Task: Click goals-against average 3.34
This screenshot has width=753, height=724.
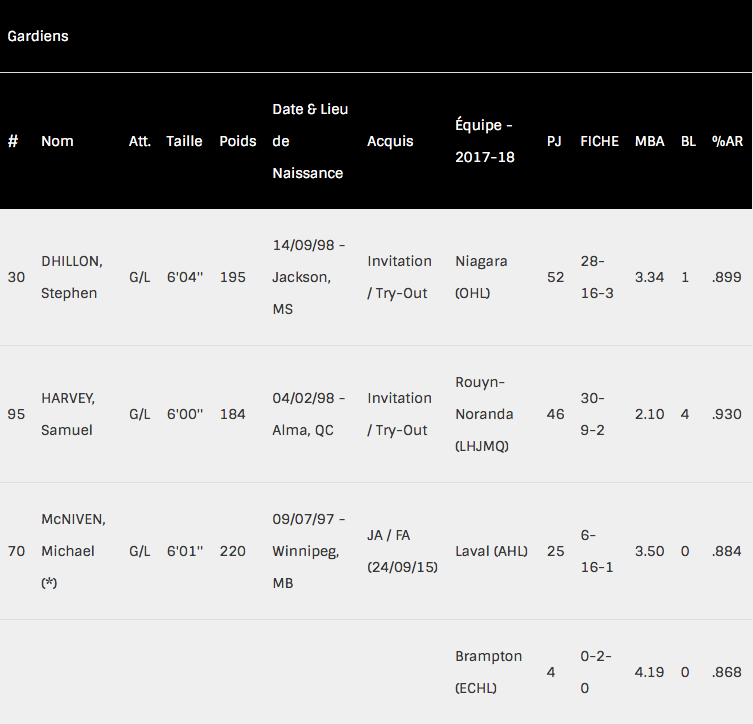Action: click(x=649, y=277)
